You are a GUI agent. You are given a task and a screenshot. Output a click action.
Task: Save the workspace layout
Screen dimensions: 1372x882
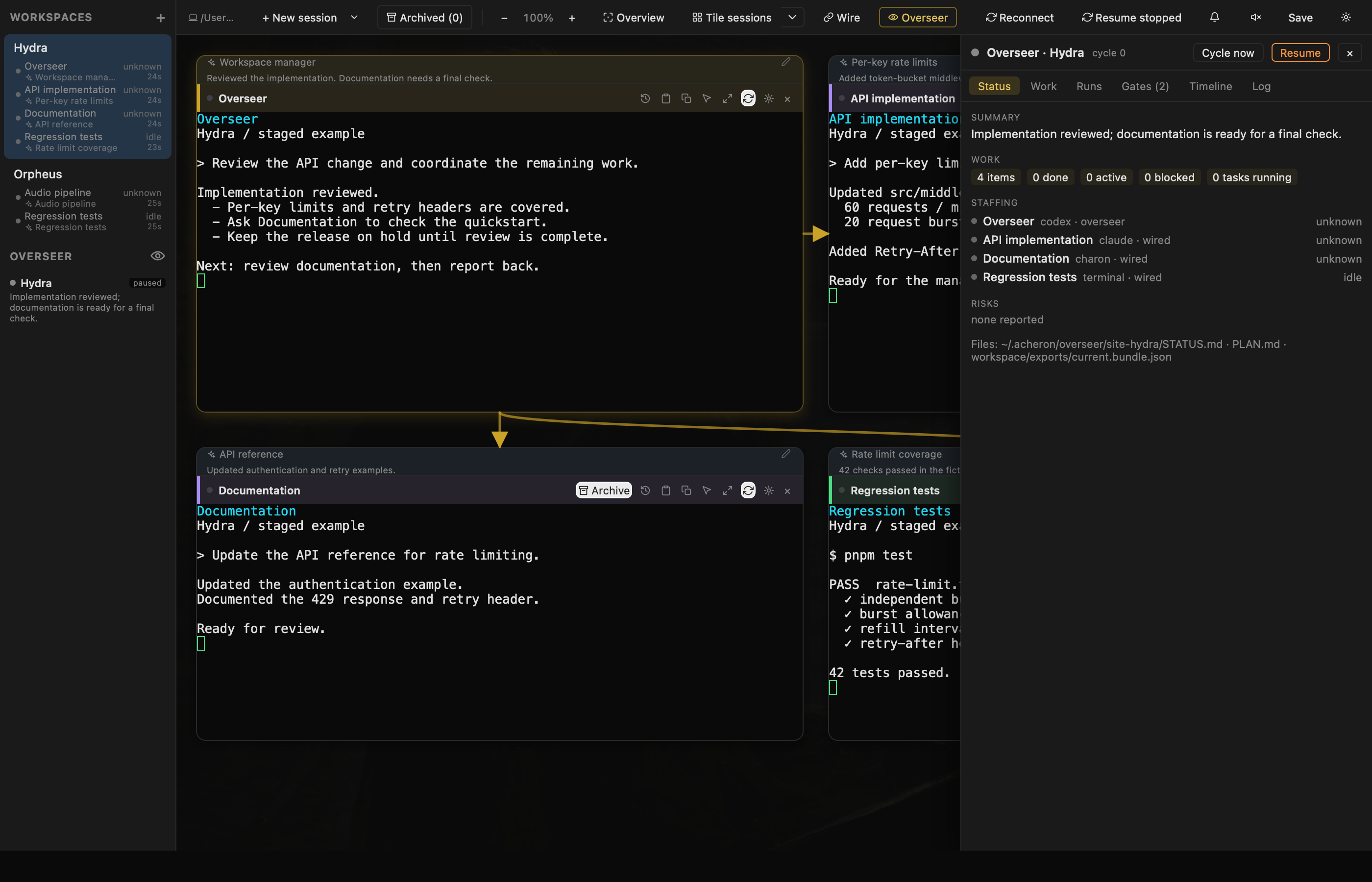pos(1300,17)
